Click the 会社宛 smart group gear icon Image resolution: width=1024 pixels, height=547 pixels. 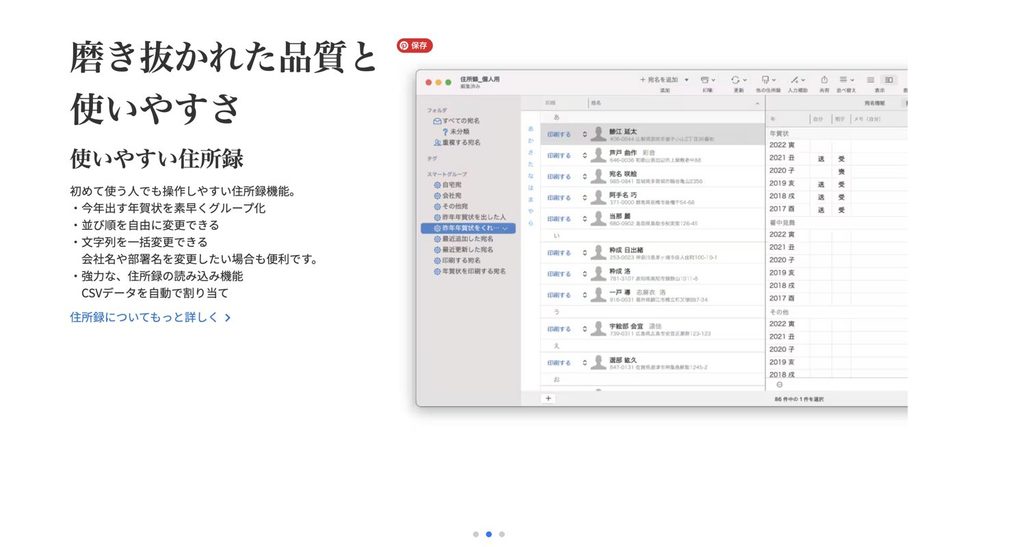pyautogui.click(x=437, y=195)
